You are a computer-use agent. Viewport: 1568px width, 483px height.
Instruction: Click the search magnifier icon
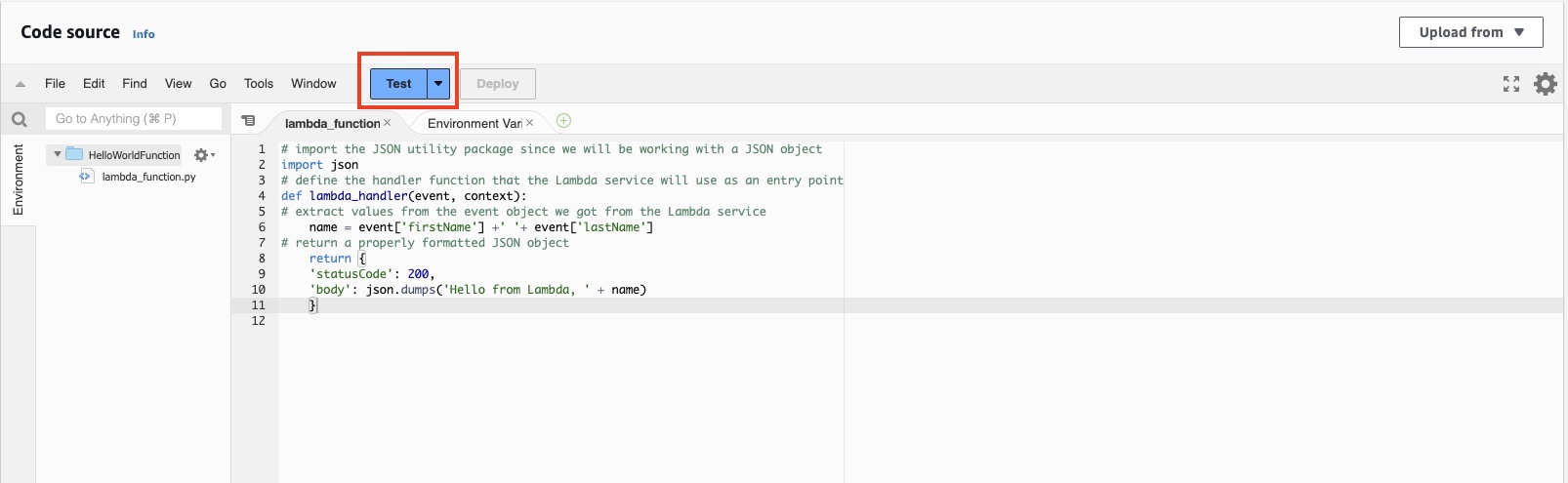pyautogui.click(x=19, y=120)
